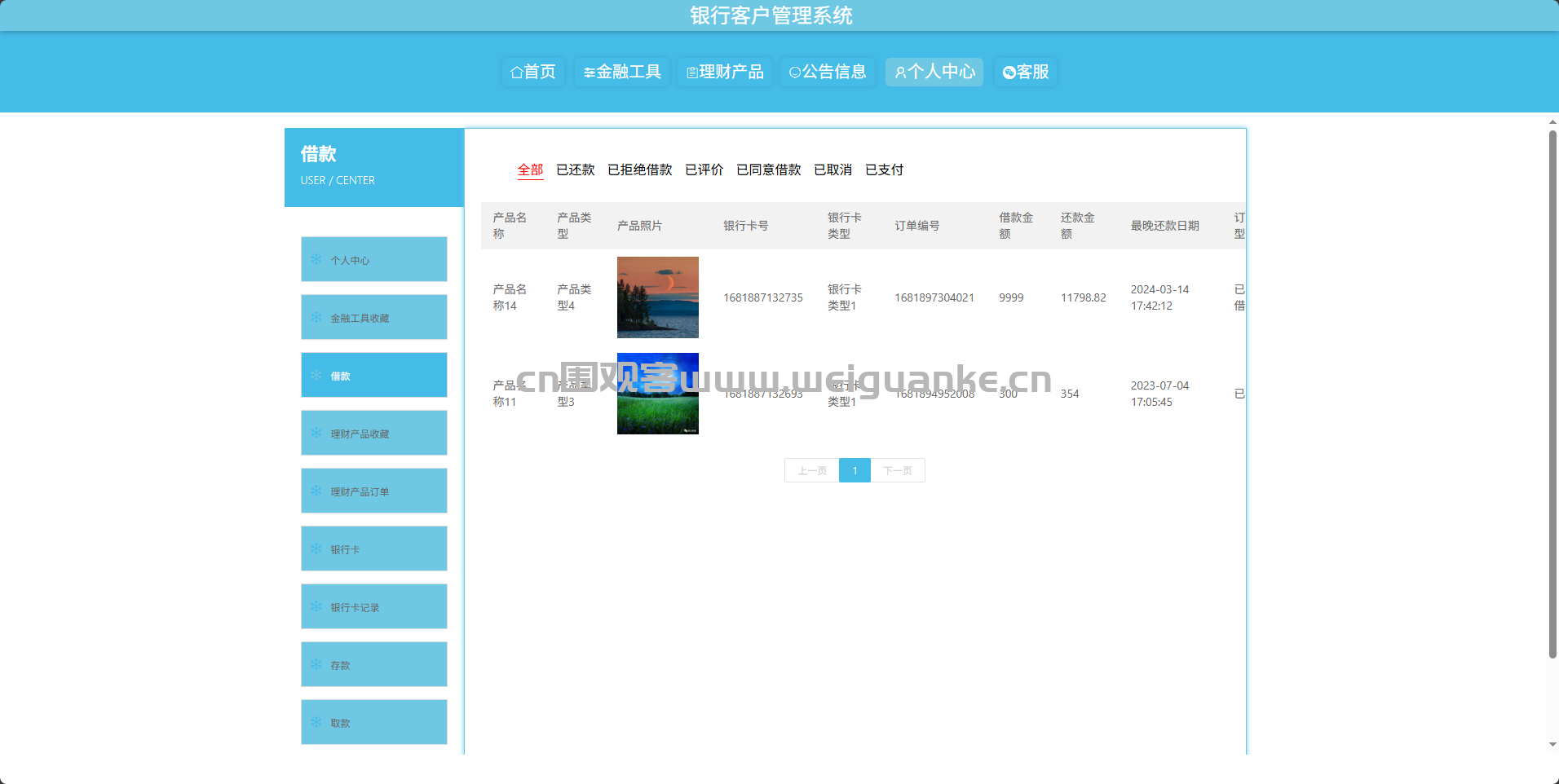Open the 客服 navigation item
The height and width of the screenshot is (784, 1559).
[1025, 73]
